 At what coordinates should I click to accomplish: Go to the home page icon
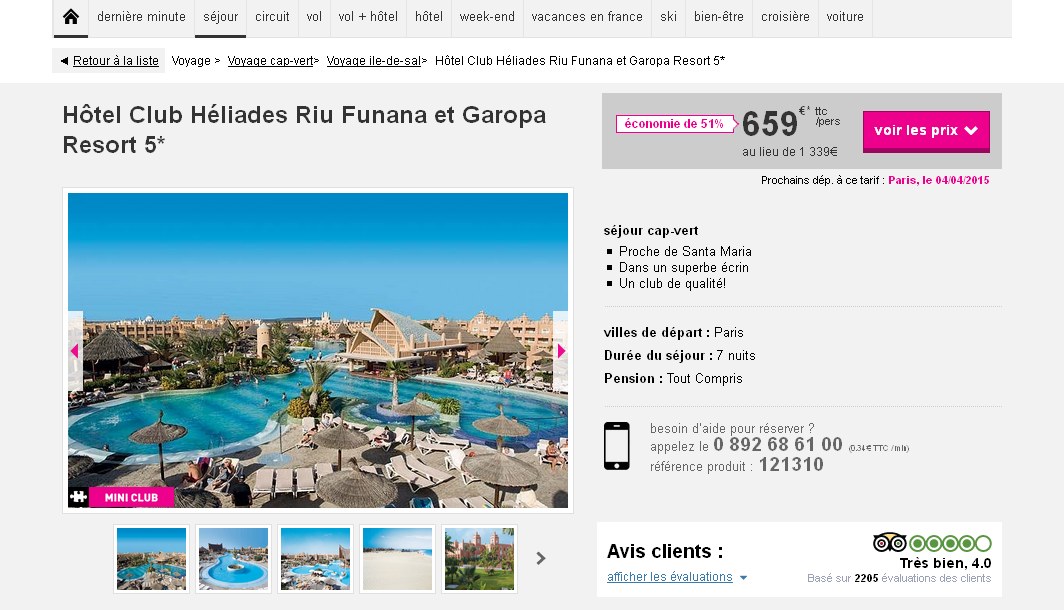tap(71, 17)
